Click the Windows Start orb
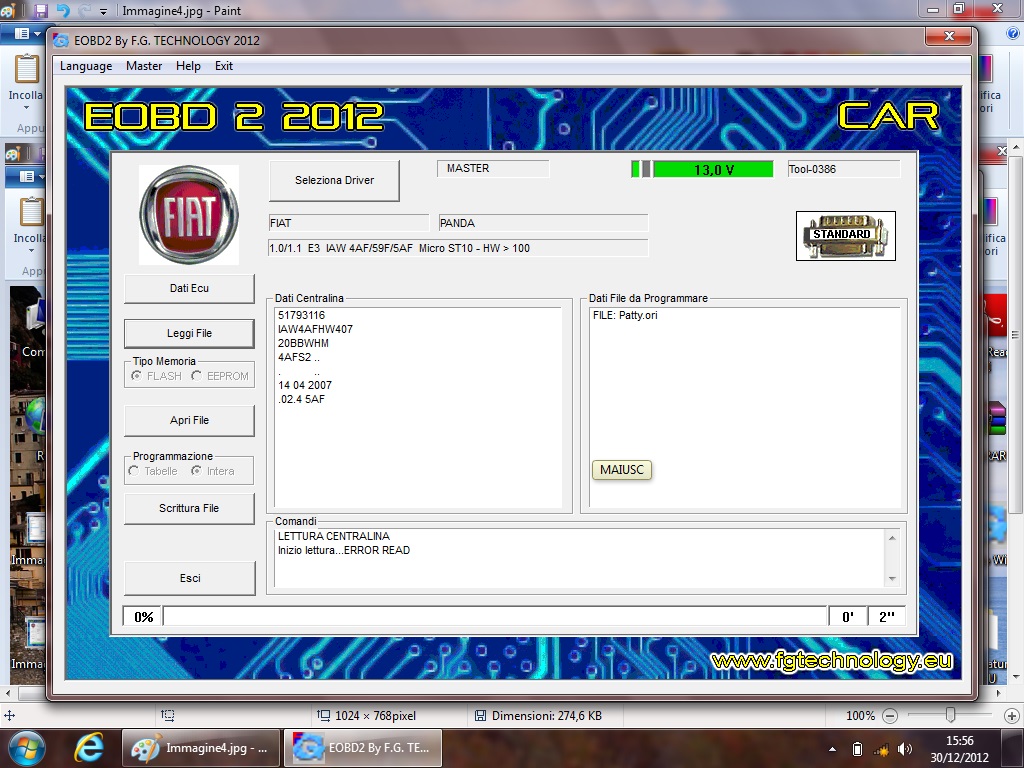The width and height of the screenshot is (1024, 768). pos(27,748)
